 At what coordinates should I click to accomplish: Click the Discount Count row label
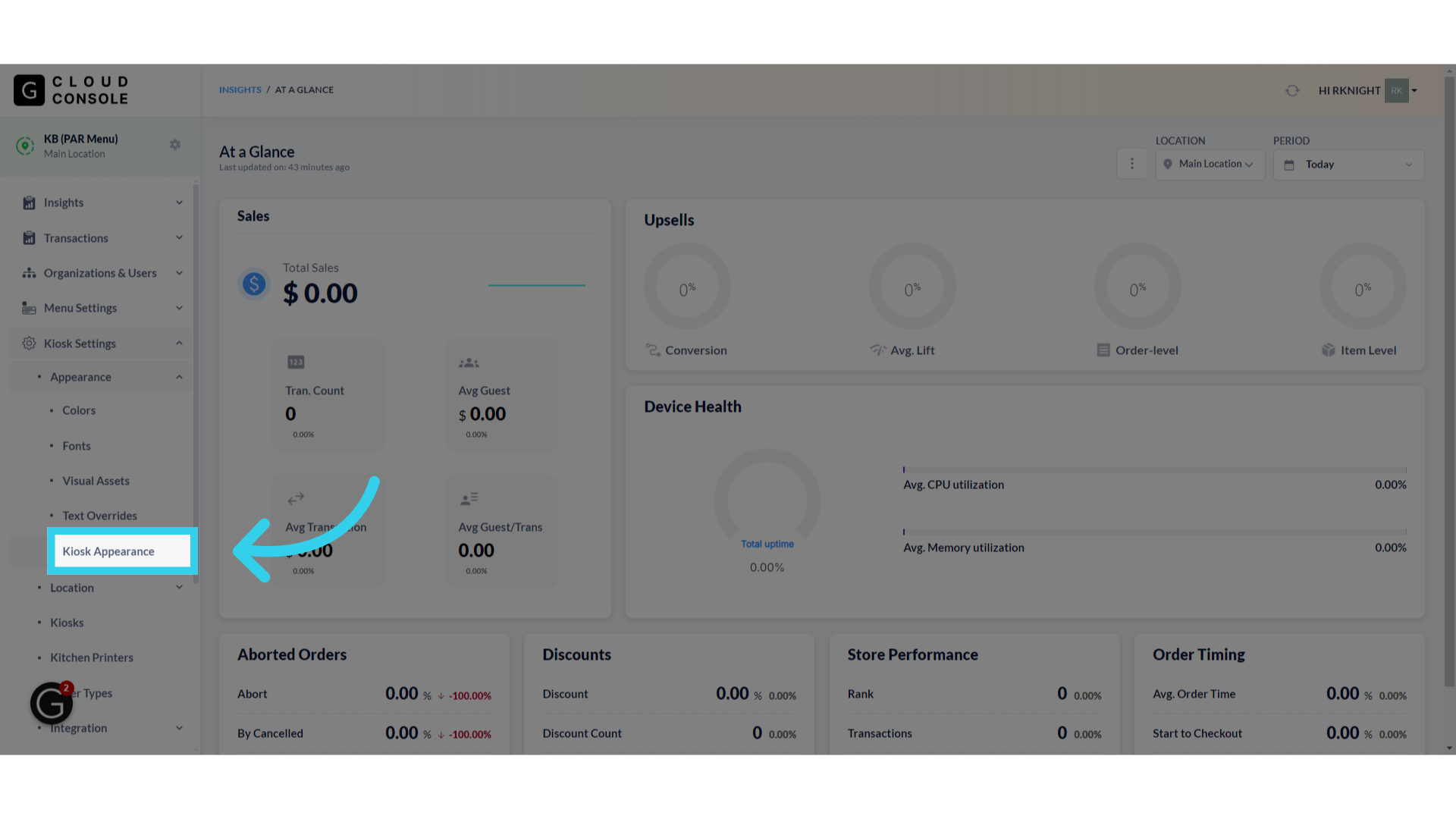582,733
